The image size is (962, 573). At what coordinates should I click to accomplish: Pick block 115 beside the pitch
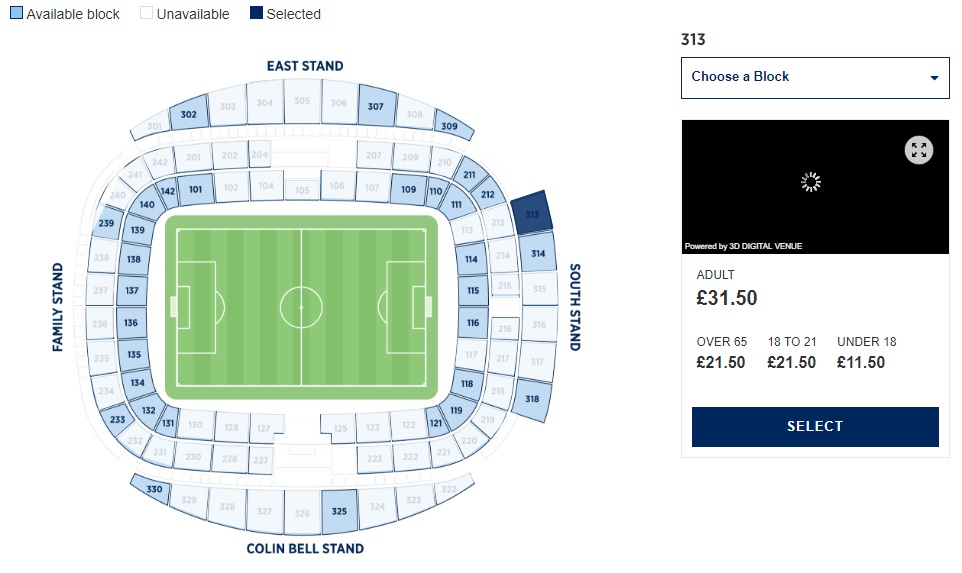[x=472, y=291]
